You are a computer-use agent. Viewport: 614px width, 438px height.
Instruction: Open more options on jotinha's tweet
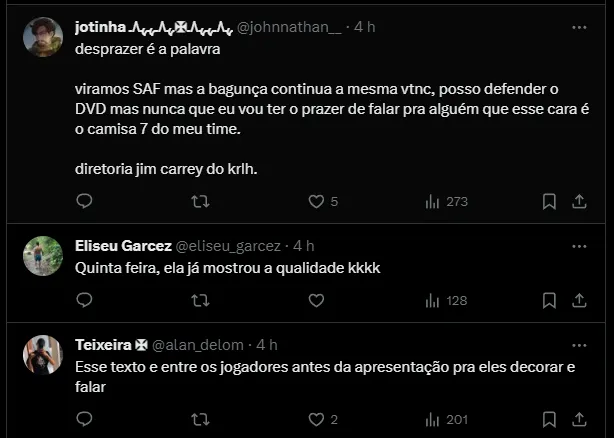click(x=578, y=26)
